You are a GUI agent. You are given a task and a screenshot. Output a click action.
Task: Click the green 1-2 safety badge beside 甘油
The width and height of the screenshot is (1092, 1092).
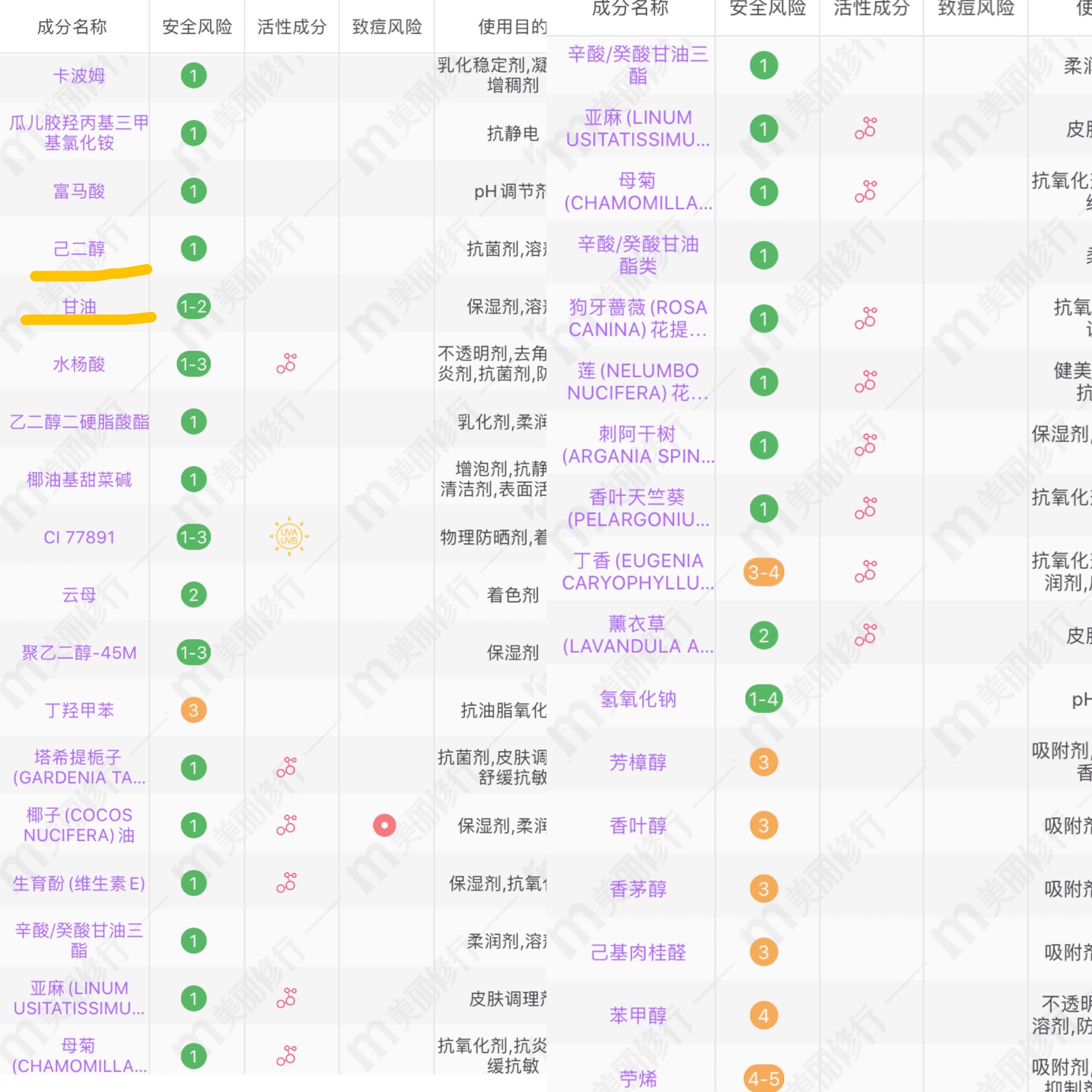[x=193, y=307]
